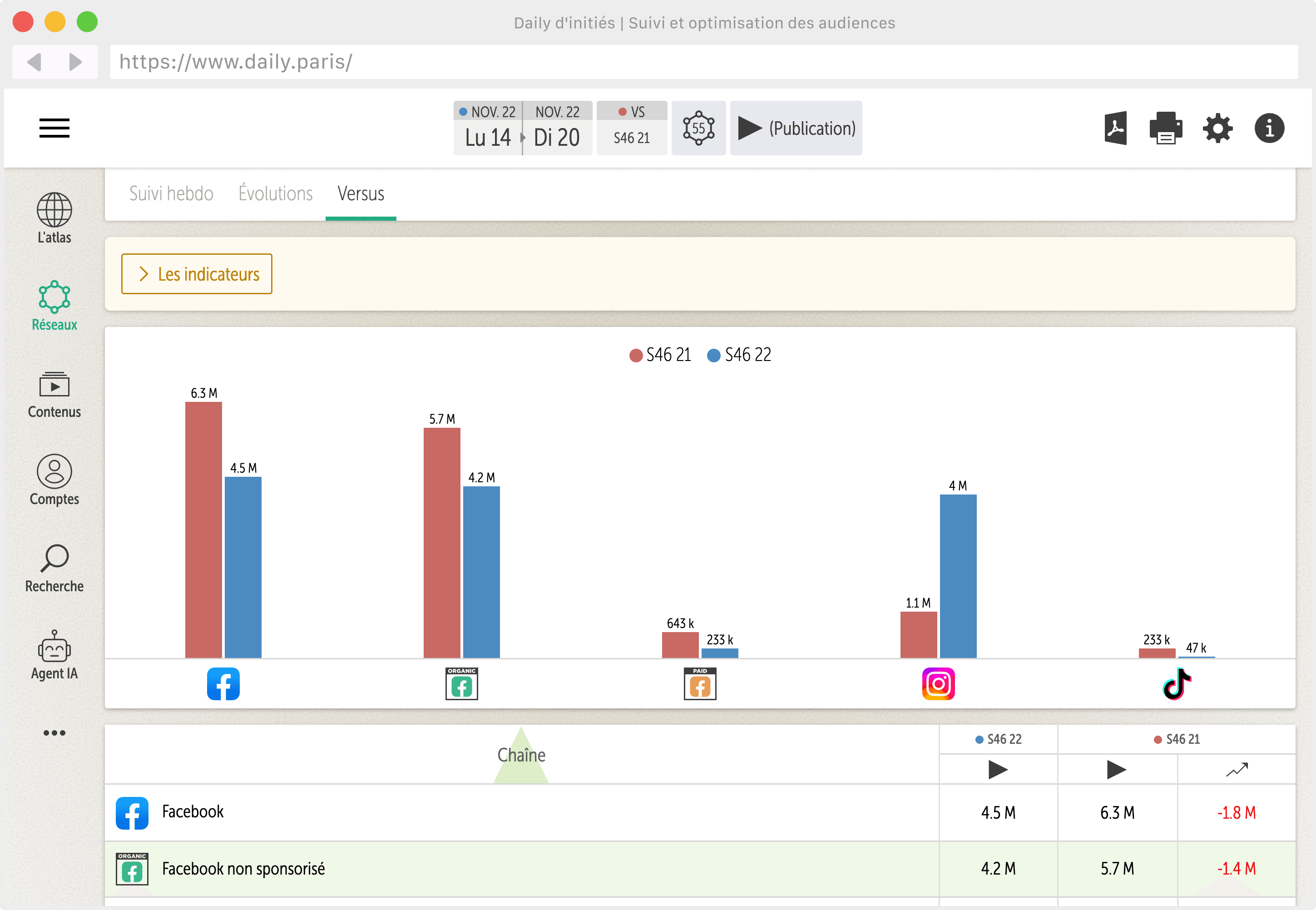Show the info panel
The height and width of the screenshot is (910, 1316).
pos(1269,129)
